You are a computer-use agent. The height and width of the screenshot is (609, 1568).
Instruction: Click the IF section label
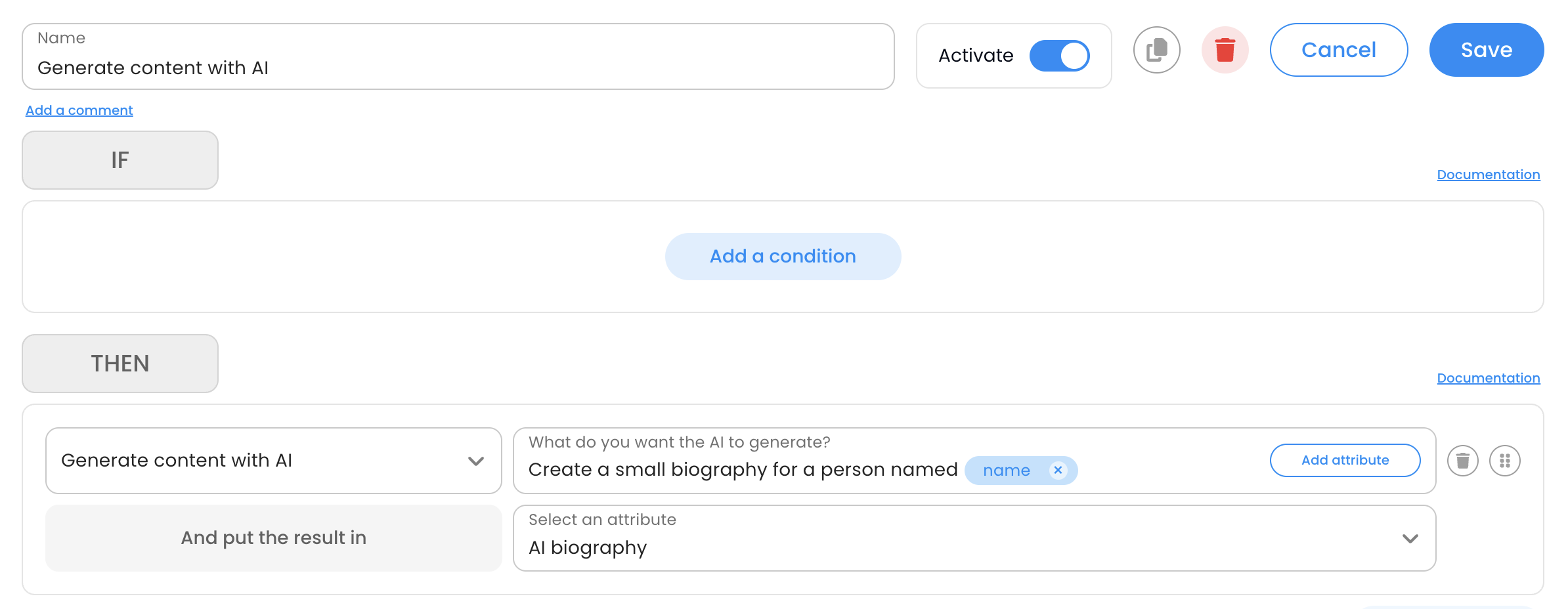[x=120, y=159]
